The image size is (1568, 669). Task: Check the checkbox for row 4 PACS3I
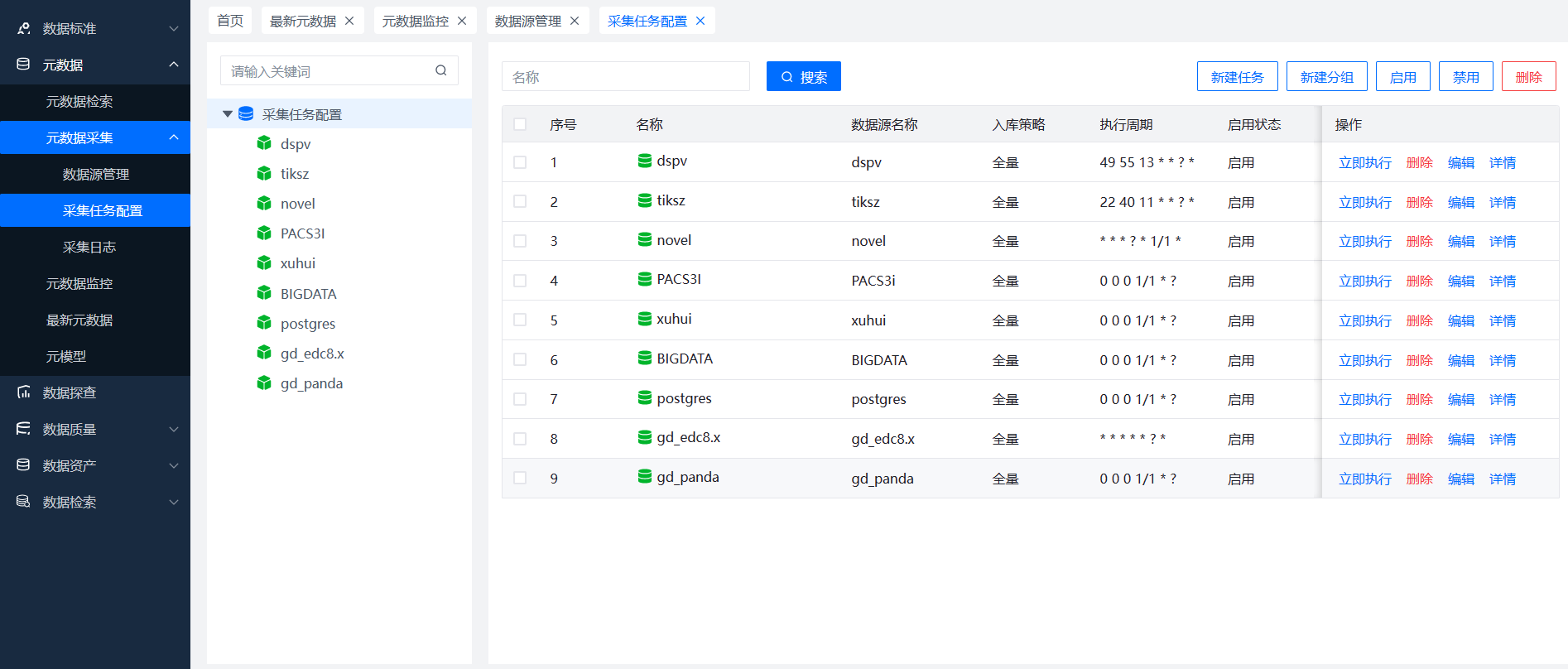pyautogui.click(x=520, y=281)
